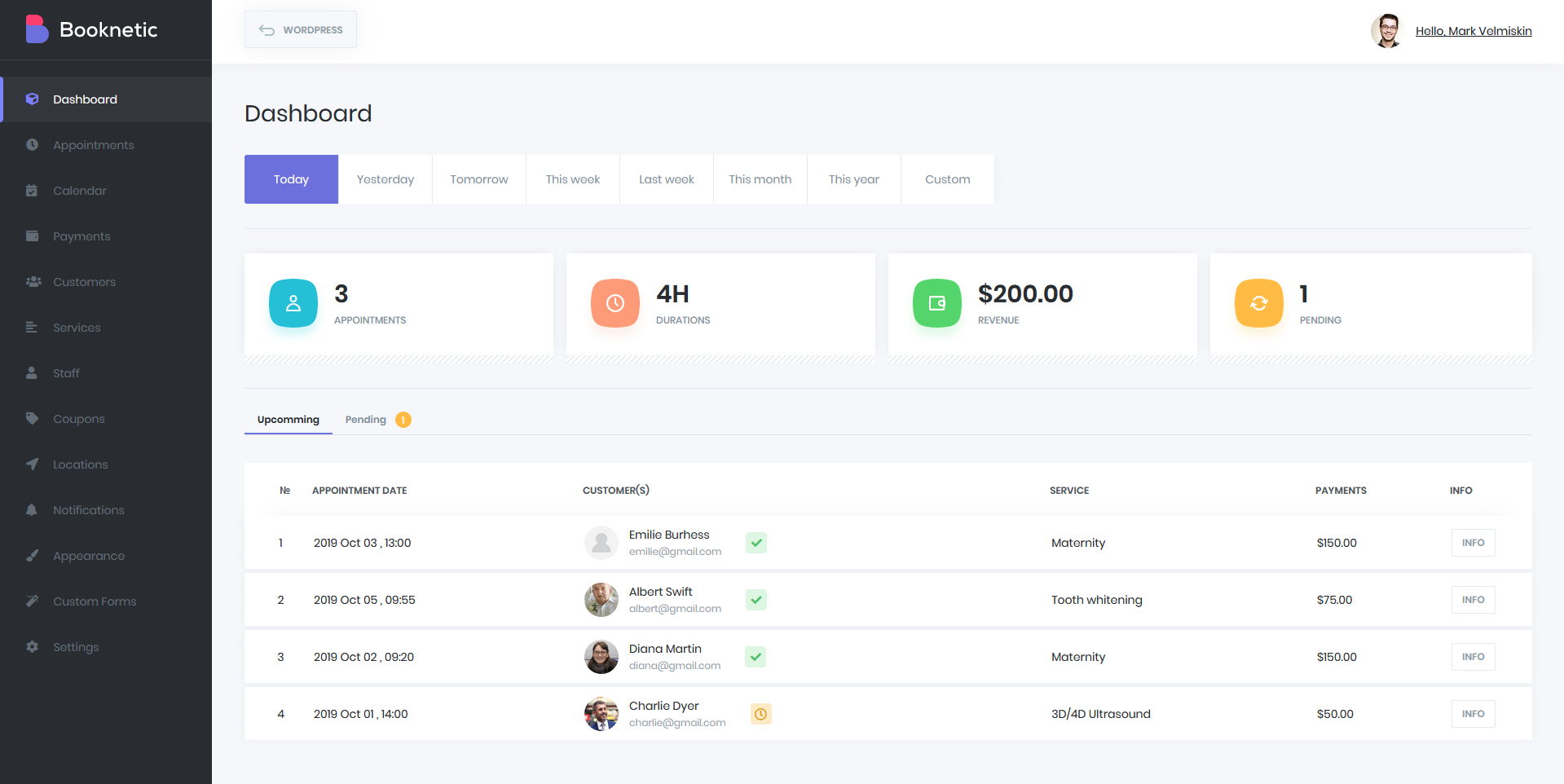Image resolution: width=1564 pixels, height=784 pixels.
Task: Click the pending clock badge next to Charlie Dyer
Action: coord(760,713)
